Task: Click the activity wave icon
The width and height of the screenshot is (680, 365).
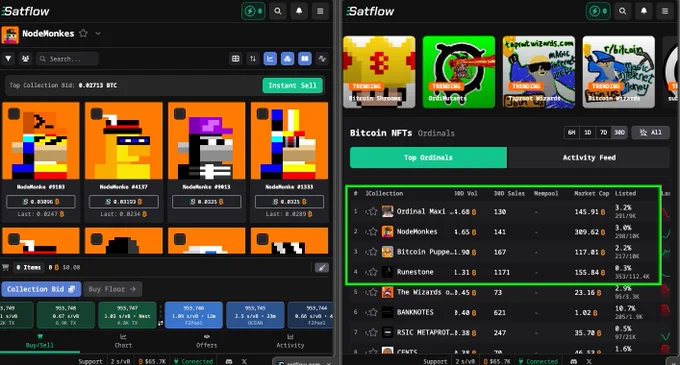Action: point(322,59)
